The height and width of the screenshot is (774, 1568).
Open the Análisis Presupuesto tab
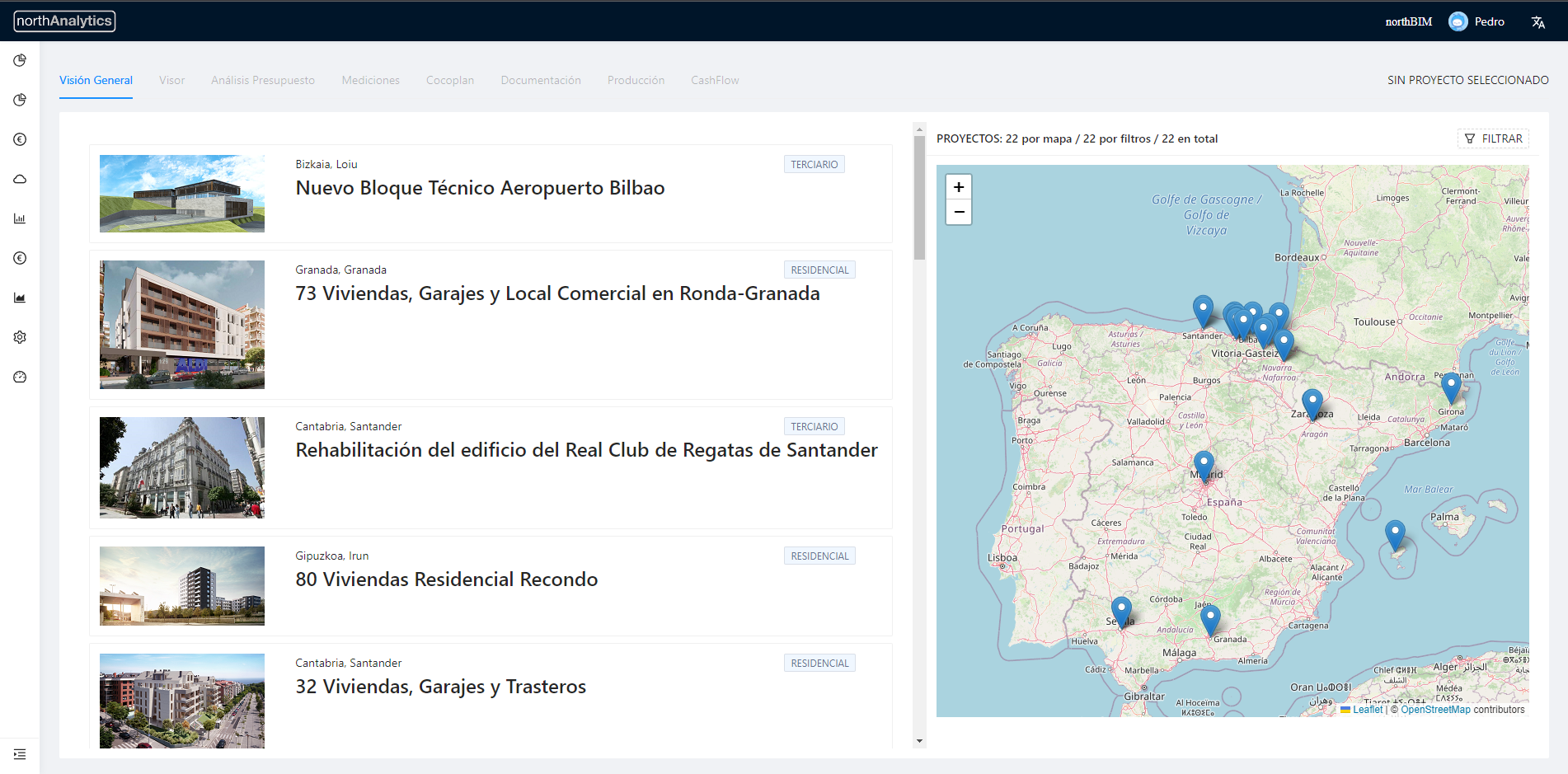pos(263,80)
